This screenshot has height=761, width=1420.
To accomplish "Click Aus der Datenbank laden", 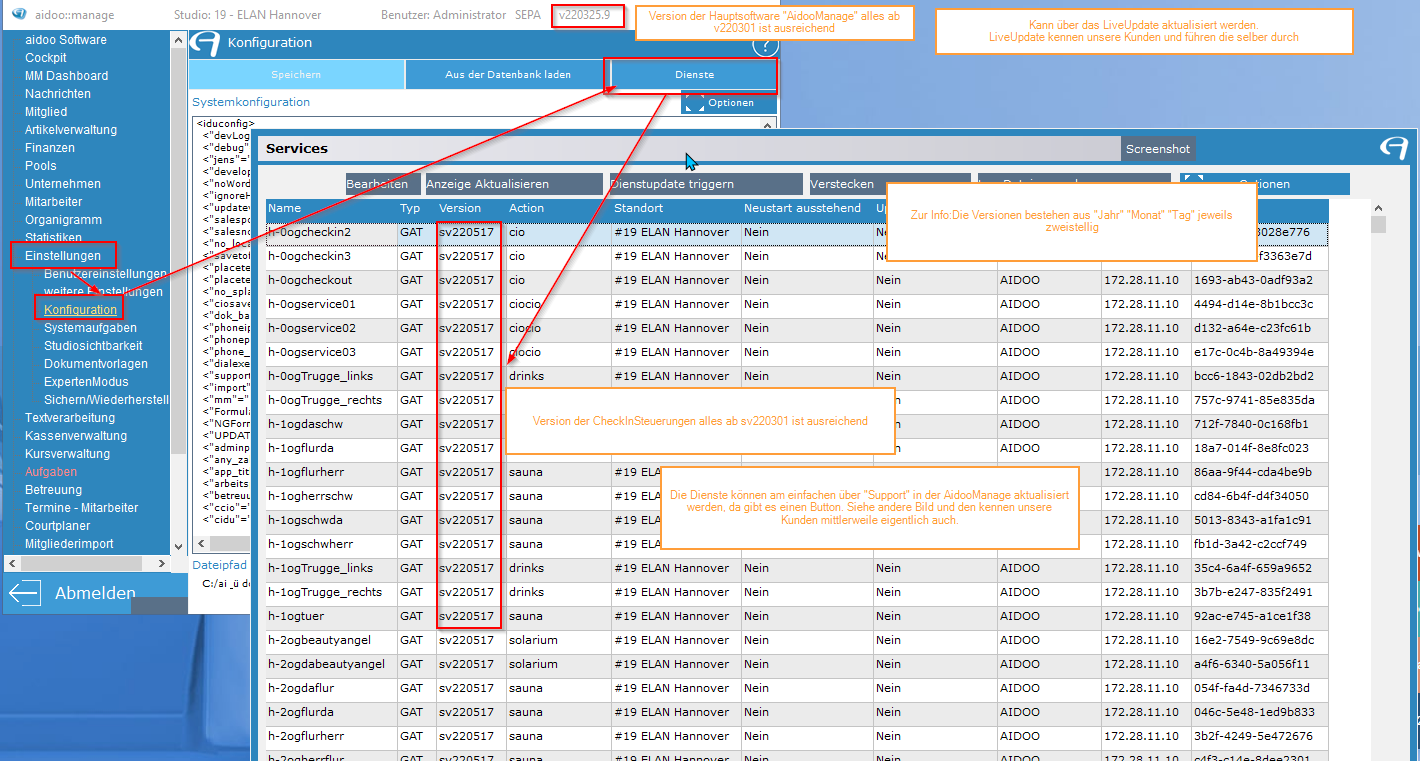I will [508, 75].
